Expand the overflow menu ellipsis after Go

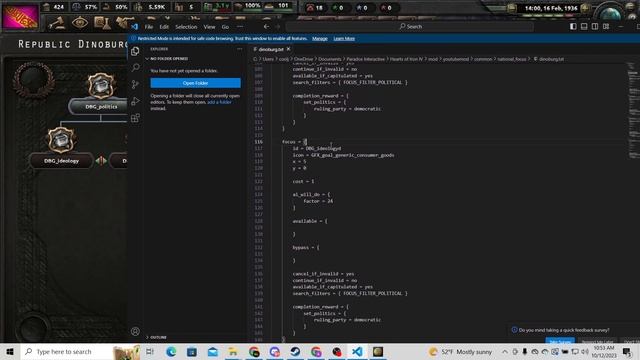click(x=240, y=27)
